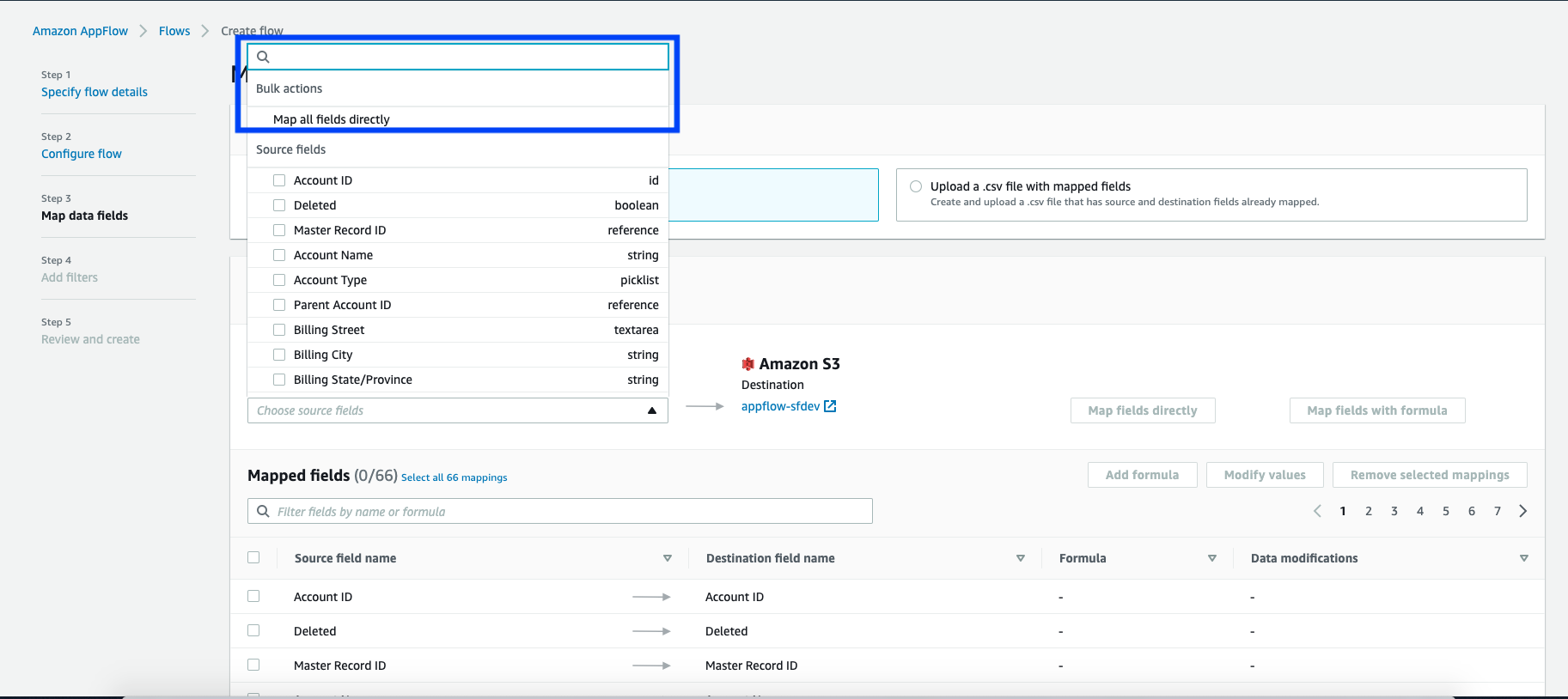
Task: Sort by Destination field name column arrow
Action: click(x=1021, y=558)
